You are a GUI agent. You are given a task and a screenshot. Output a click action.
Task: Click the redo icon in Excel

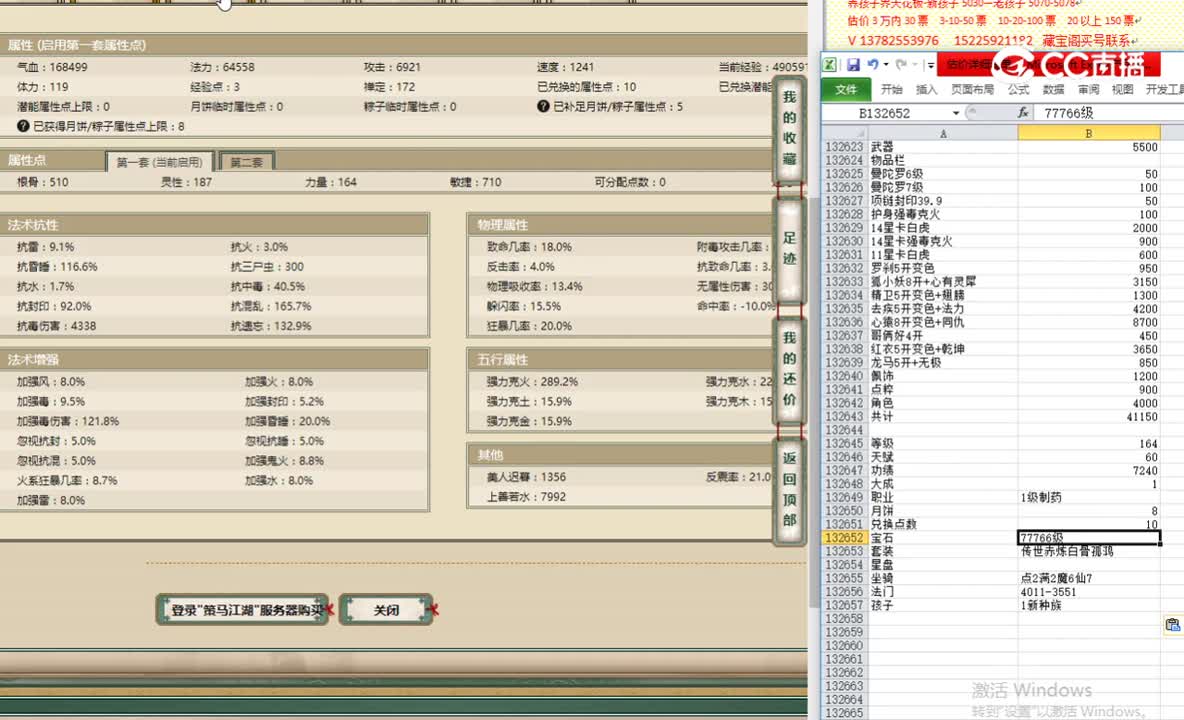tap(901, 65)
